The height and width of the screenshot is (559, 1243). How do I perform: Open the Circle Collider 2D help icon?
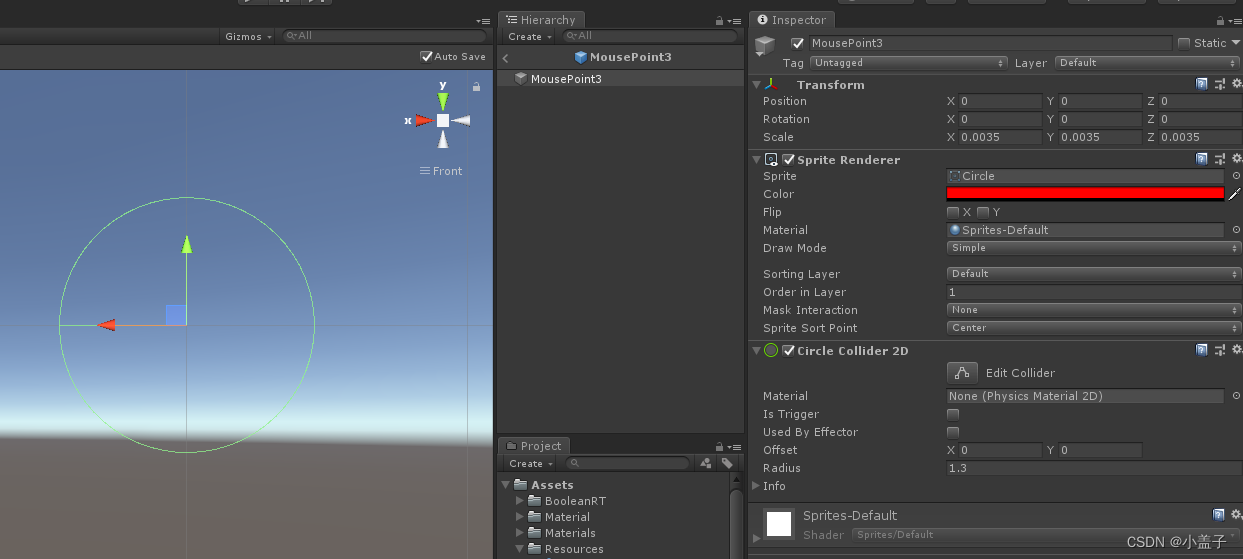tap(1202, 350)
